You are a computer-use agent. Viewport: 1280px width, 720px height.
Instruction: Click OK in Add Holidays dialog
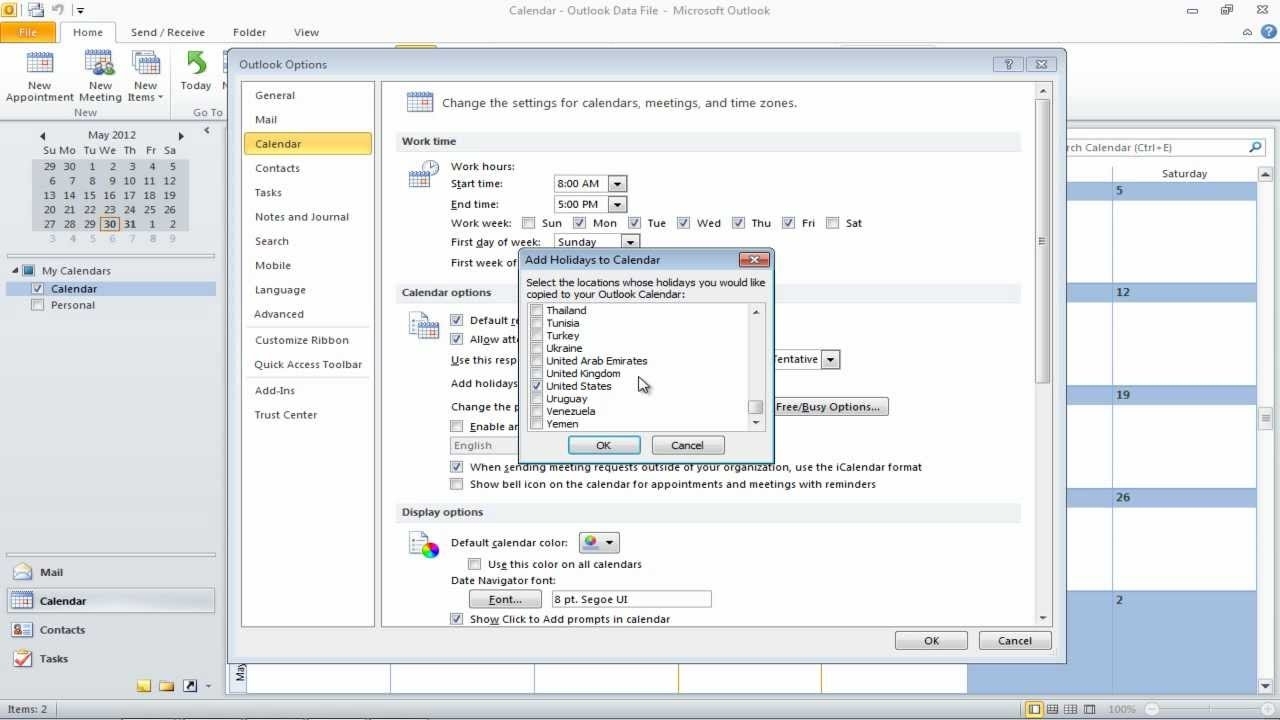tap(604, 446)
